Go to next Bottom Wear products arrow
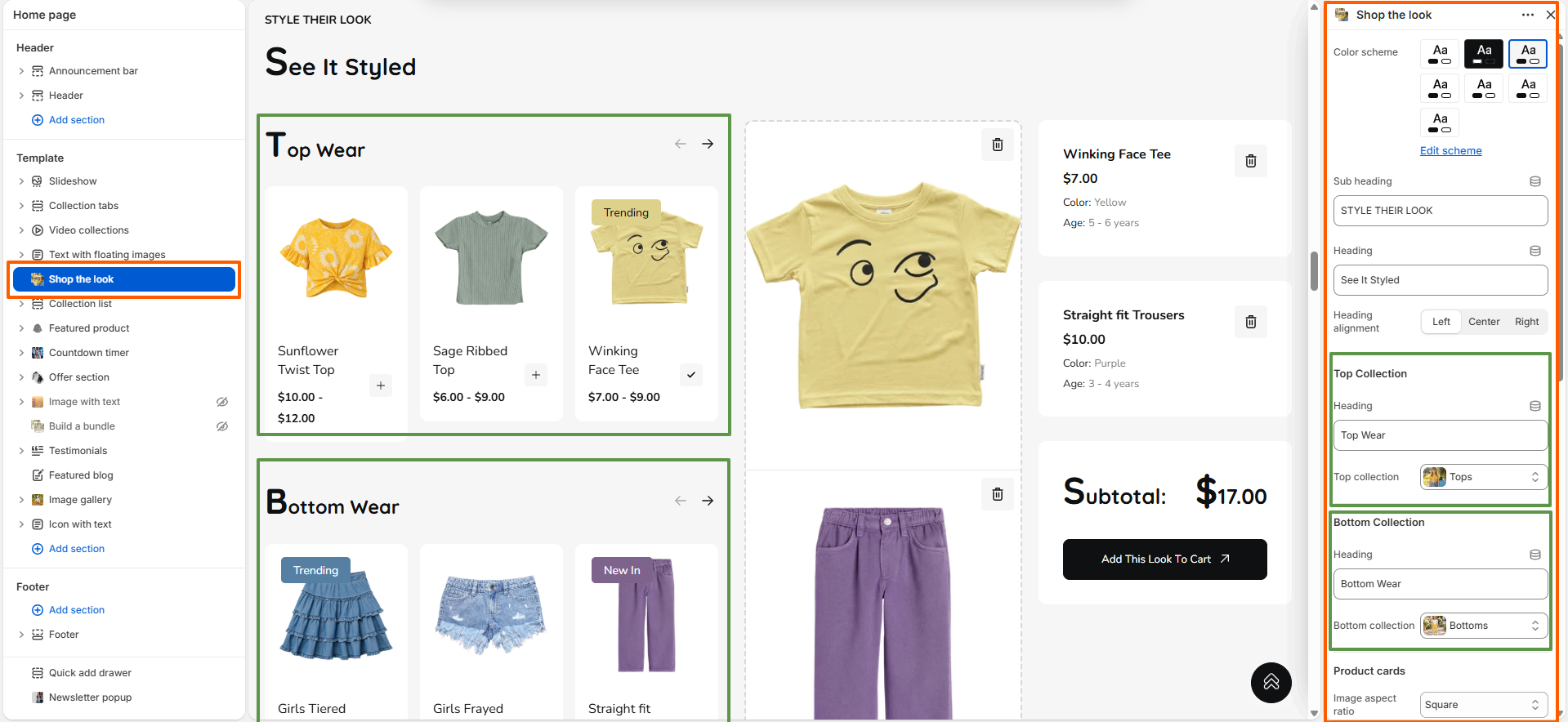1568x722 pixels. [x=708, y=501]
